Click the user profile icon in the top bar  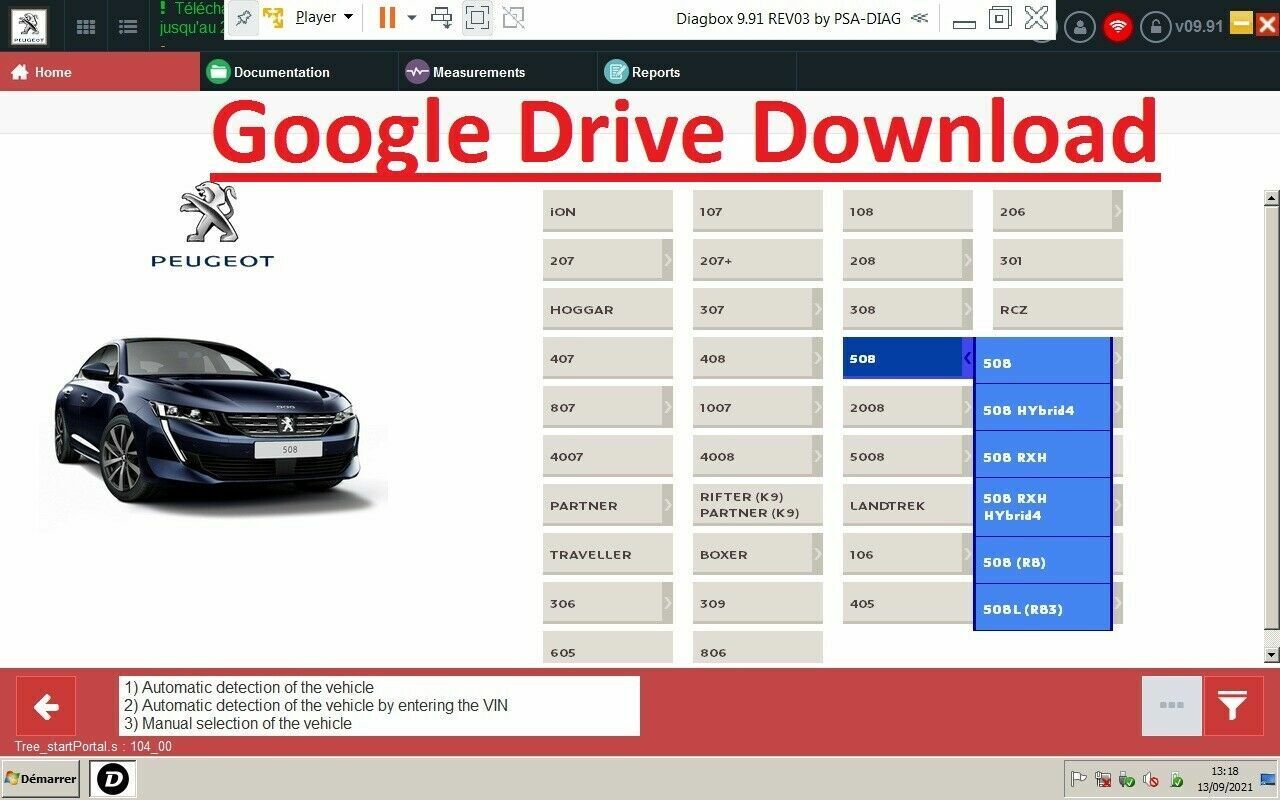click(x=1080, y=27)
